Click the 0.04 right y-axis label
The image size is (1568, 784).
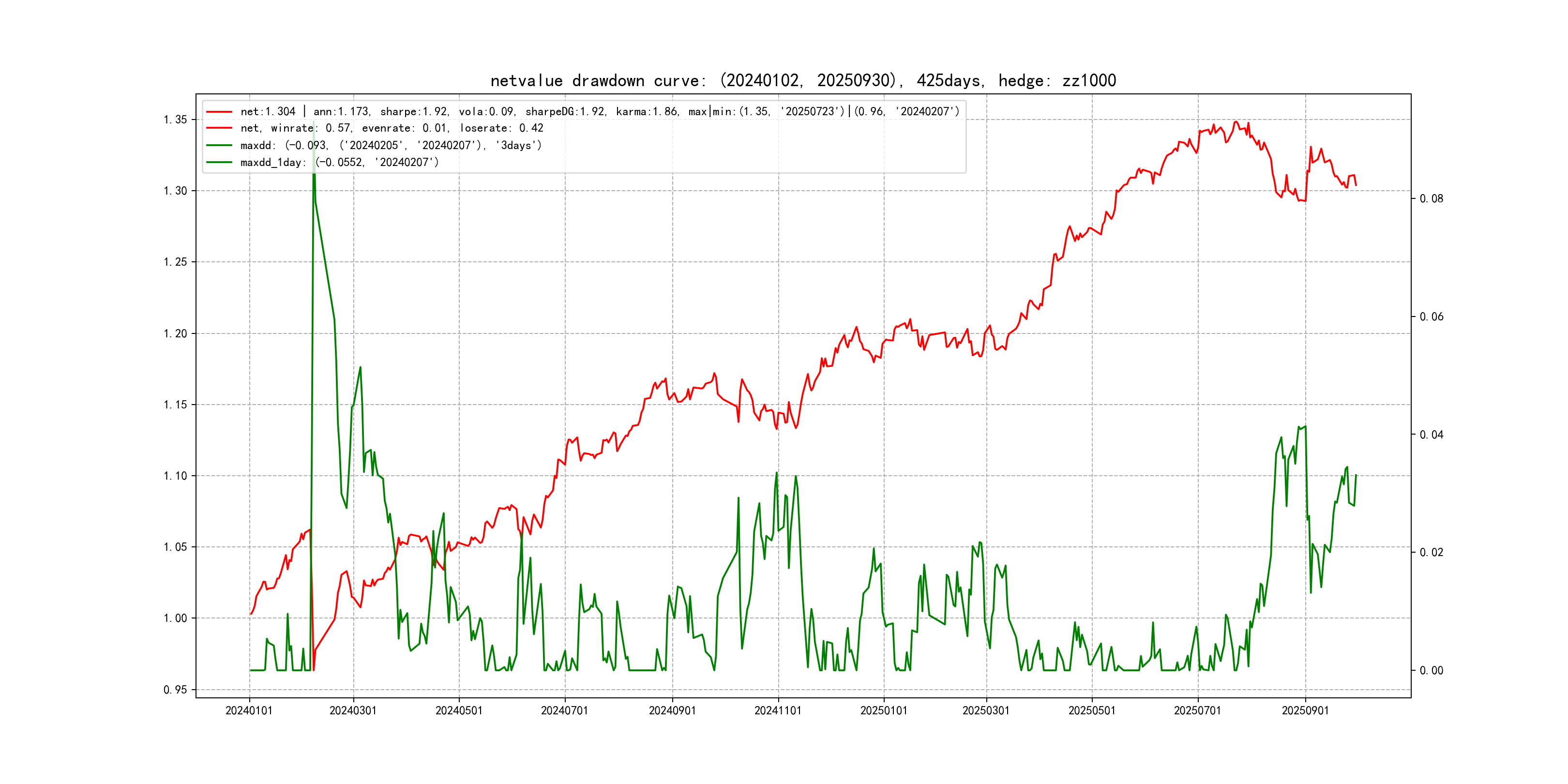click(1431, 435)
